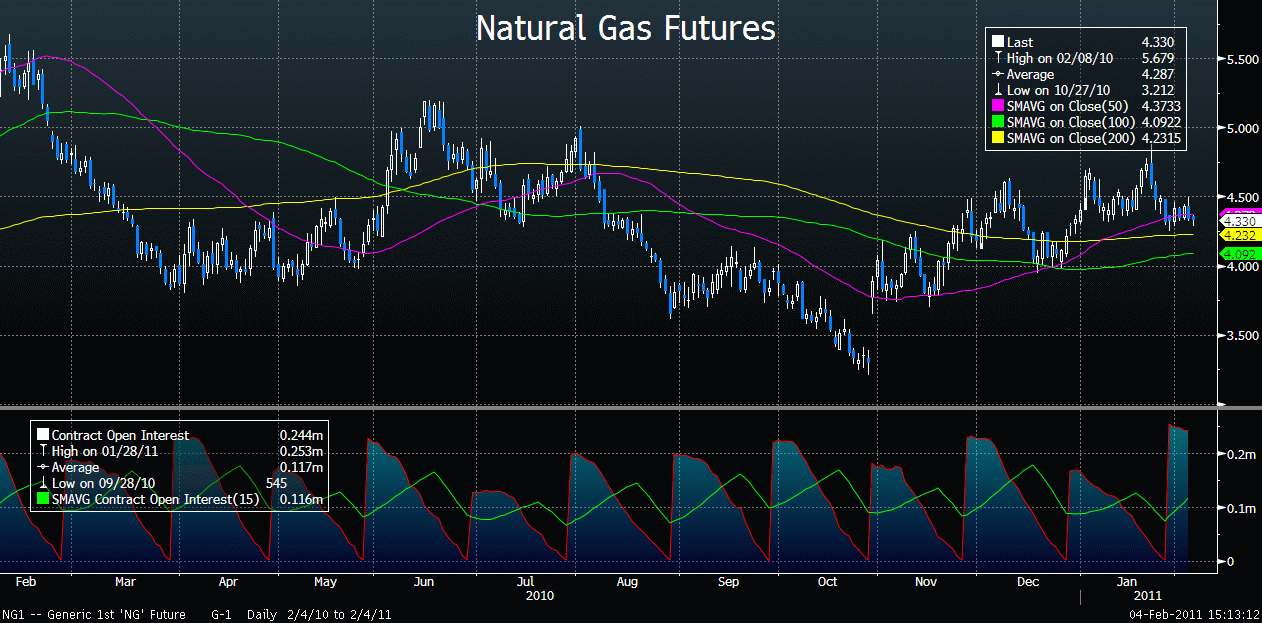This screenshot has height=623, width=1262.
Task: Click the white 4.330 last price tag
Action: pos(1240,221)
